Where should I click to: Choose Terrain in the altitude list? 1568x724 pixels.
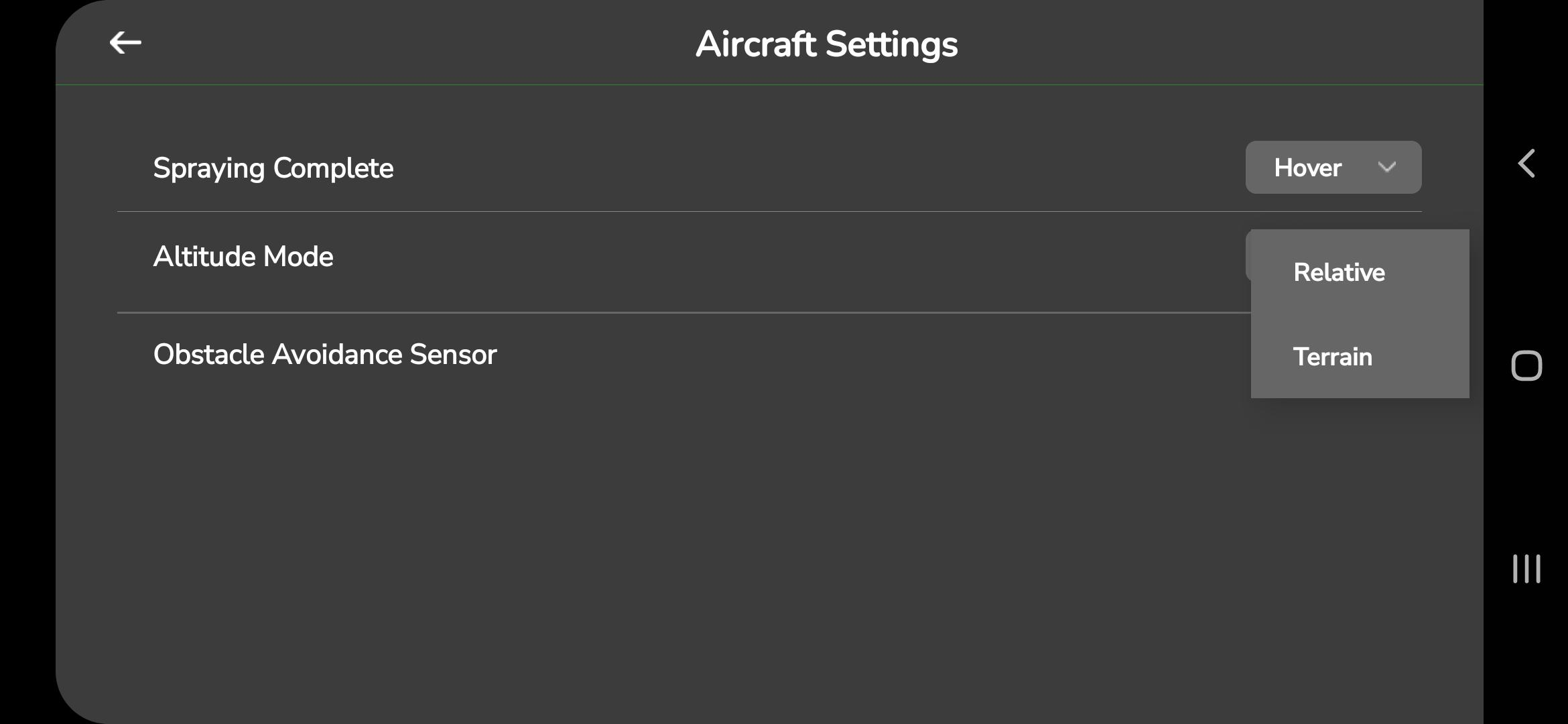pos(1332,357)
